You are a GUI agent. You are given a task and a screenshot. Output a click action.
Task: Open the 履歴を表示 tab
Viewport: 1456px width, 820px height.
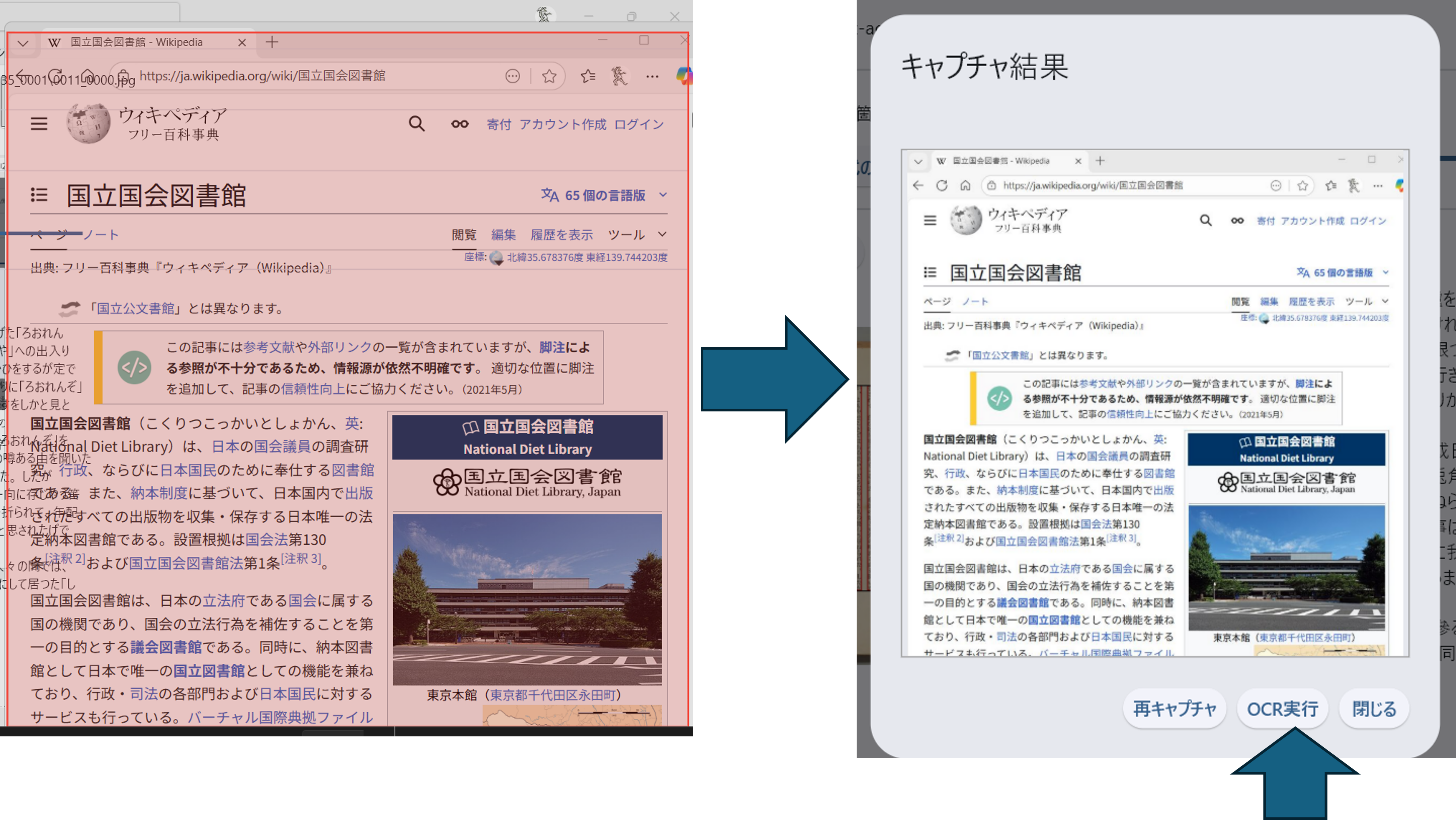pos(561,235)
